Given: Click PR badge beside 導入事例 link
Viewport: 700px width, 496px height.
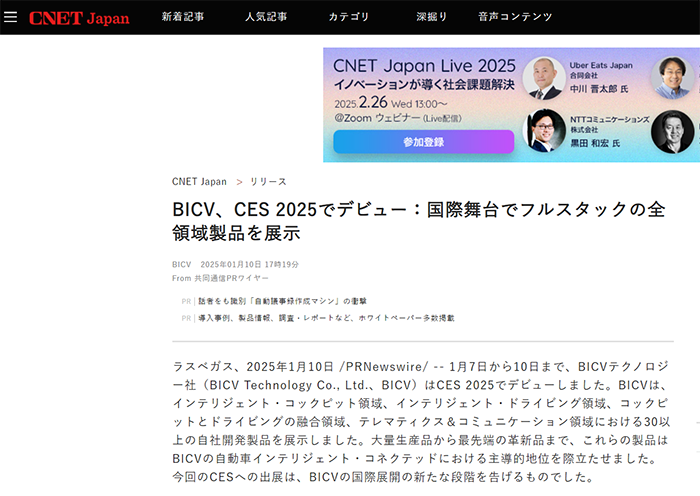Looking at the screenshot, I should pos(186,318).
